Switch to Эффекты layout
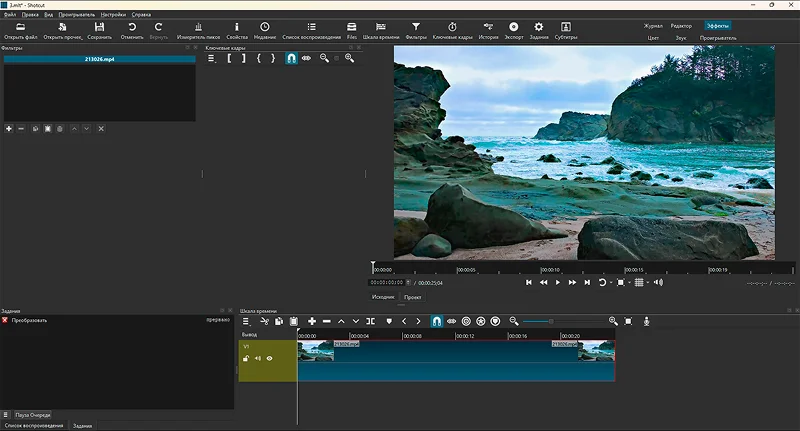Viewport: 800px width, 431px height. pyautogui.click(x=718, y=26)
